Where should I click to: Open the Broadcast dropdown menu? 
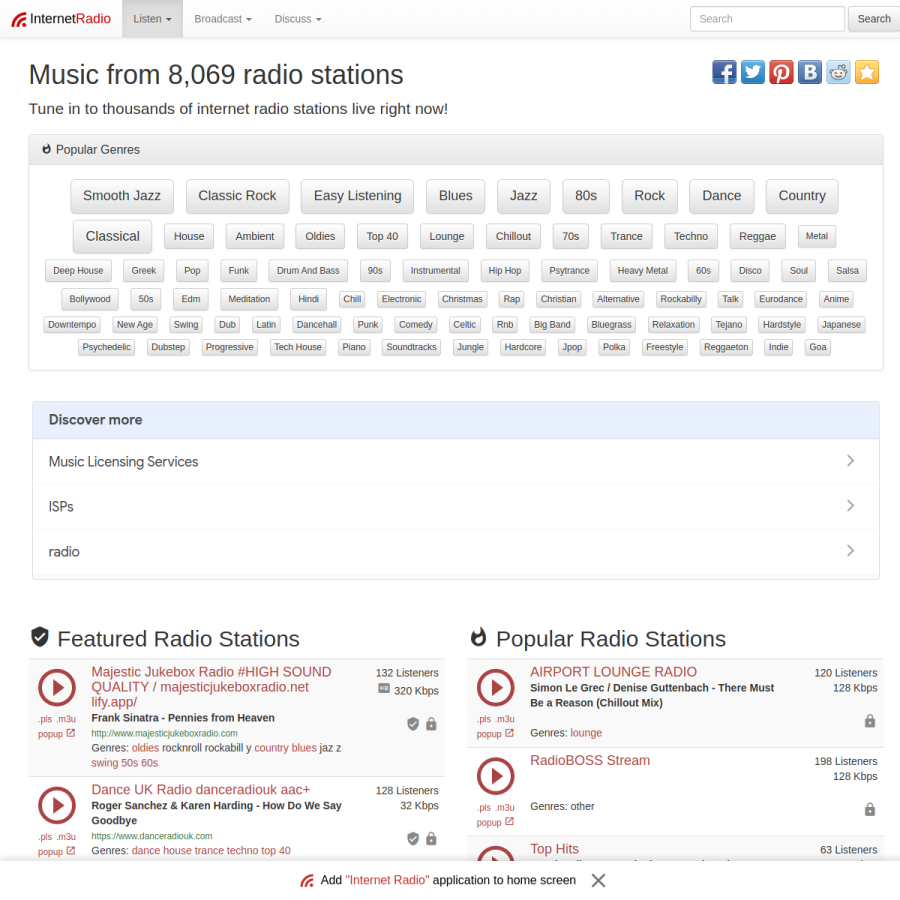(x=223, y=19)
